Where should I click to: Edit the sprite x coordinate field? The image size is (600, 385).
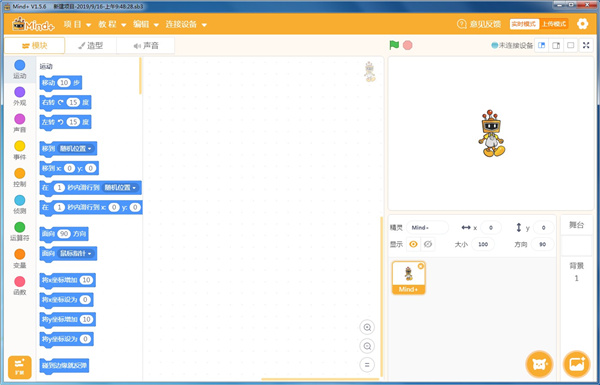click(x=491, y=227)
